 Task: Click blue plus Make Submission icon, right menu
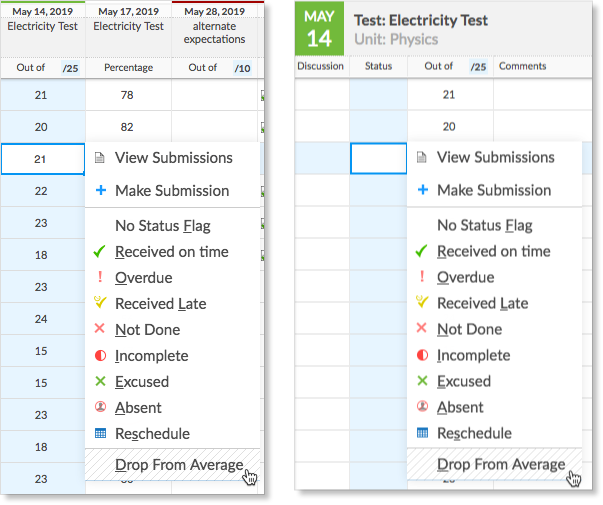coord(423,190)
